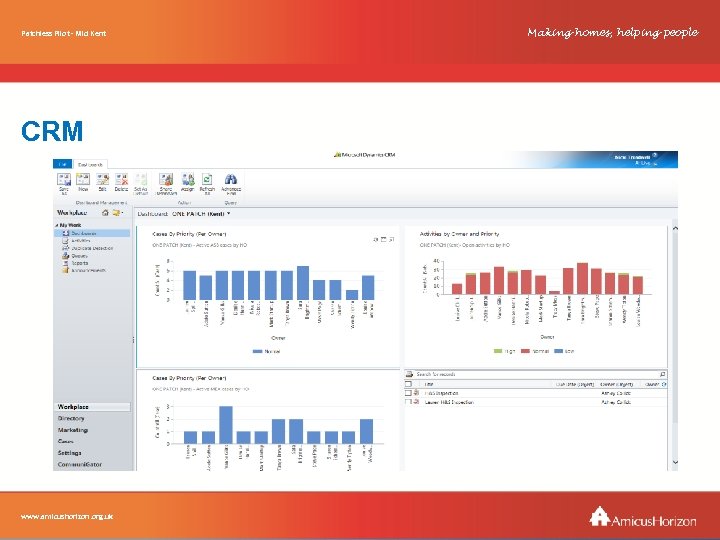Tick checkbox for Lauren H&S Inspection row

tap(408, 402)
